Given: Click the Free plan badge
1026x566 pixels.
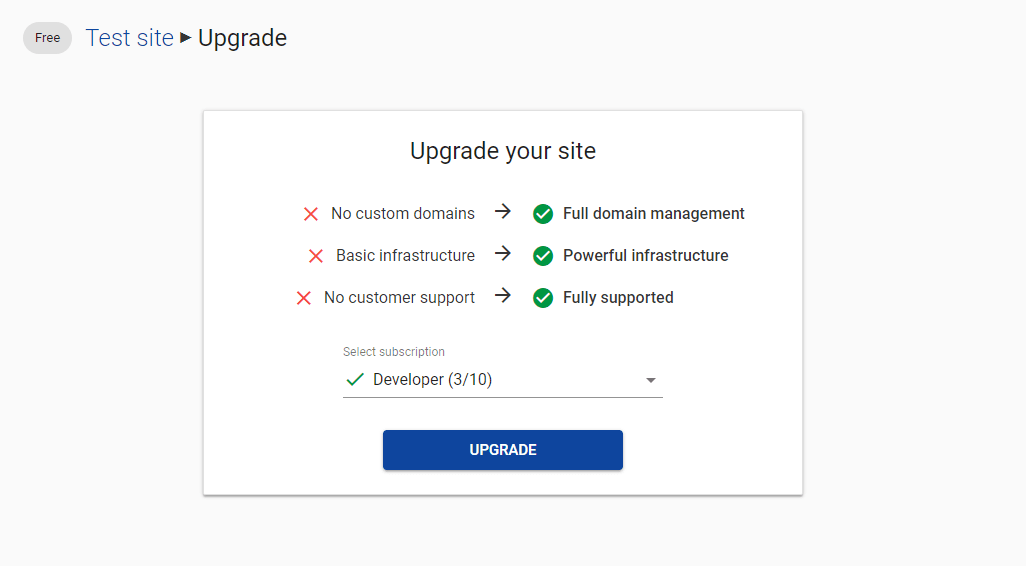Looking at the screenshot, I should pos(47,38).
